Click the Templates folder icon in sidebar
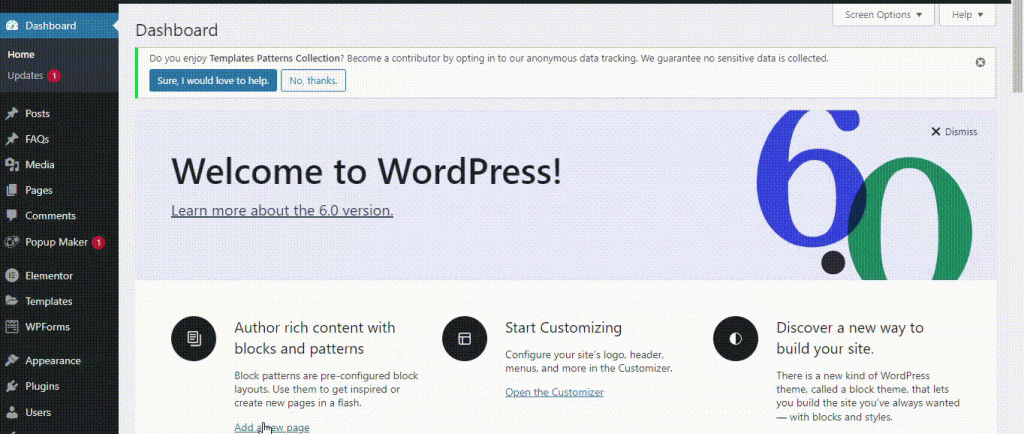The height and width of the screenshot is (434, 1024). click(12, 301)
